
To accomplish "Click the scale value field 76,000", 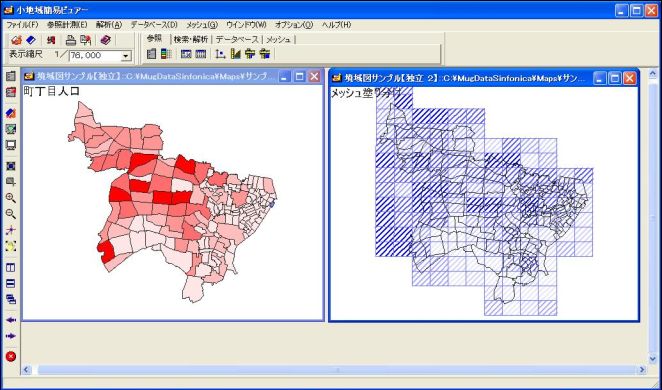I will [96, 56].
